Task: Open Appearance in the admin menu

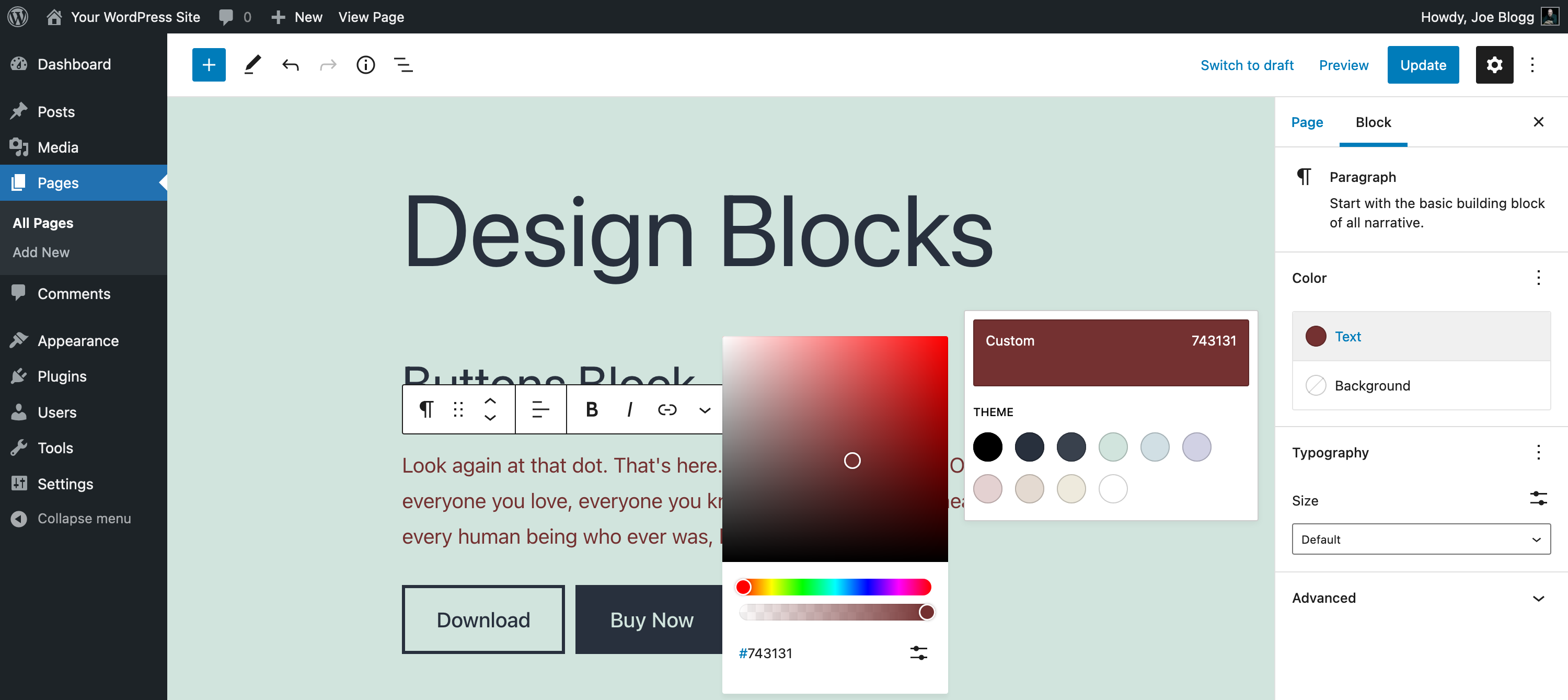Action: pyautogui.click(x=78, y=340)
